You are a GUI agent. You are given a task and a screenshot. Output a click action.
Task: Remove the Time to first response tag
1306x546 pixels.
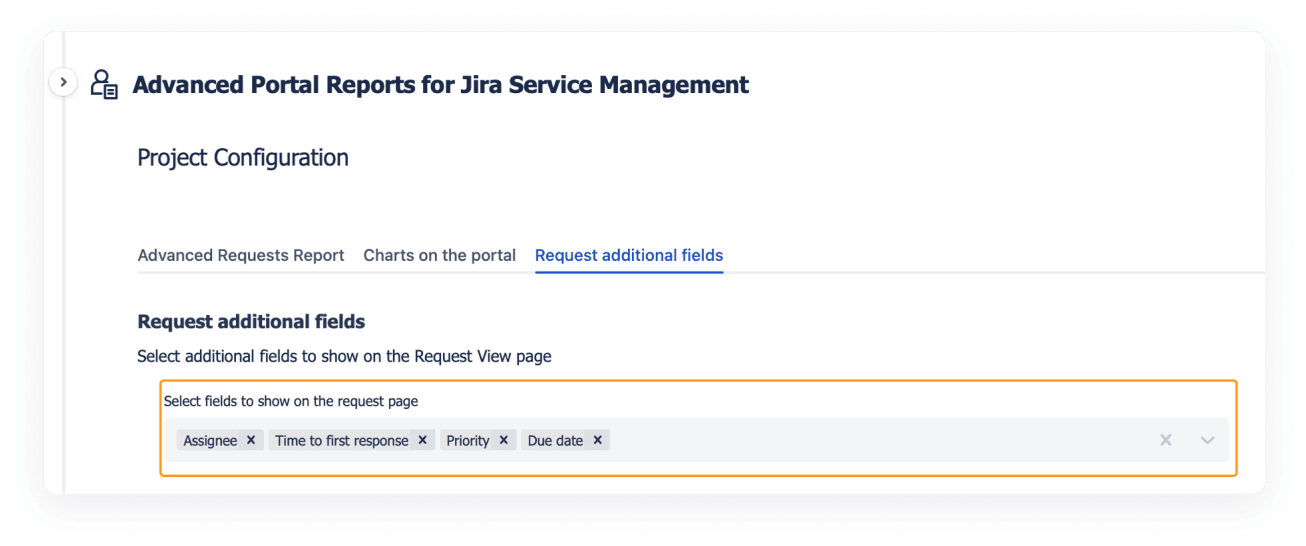423,440
